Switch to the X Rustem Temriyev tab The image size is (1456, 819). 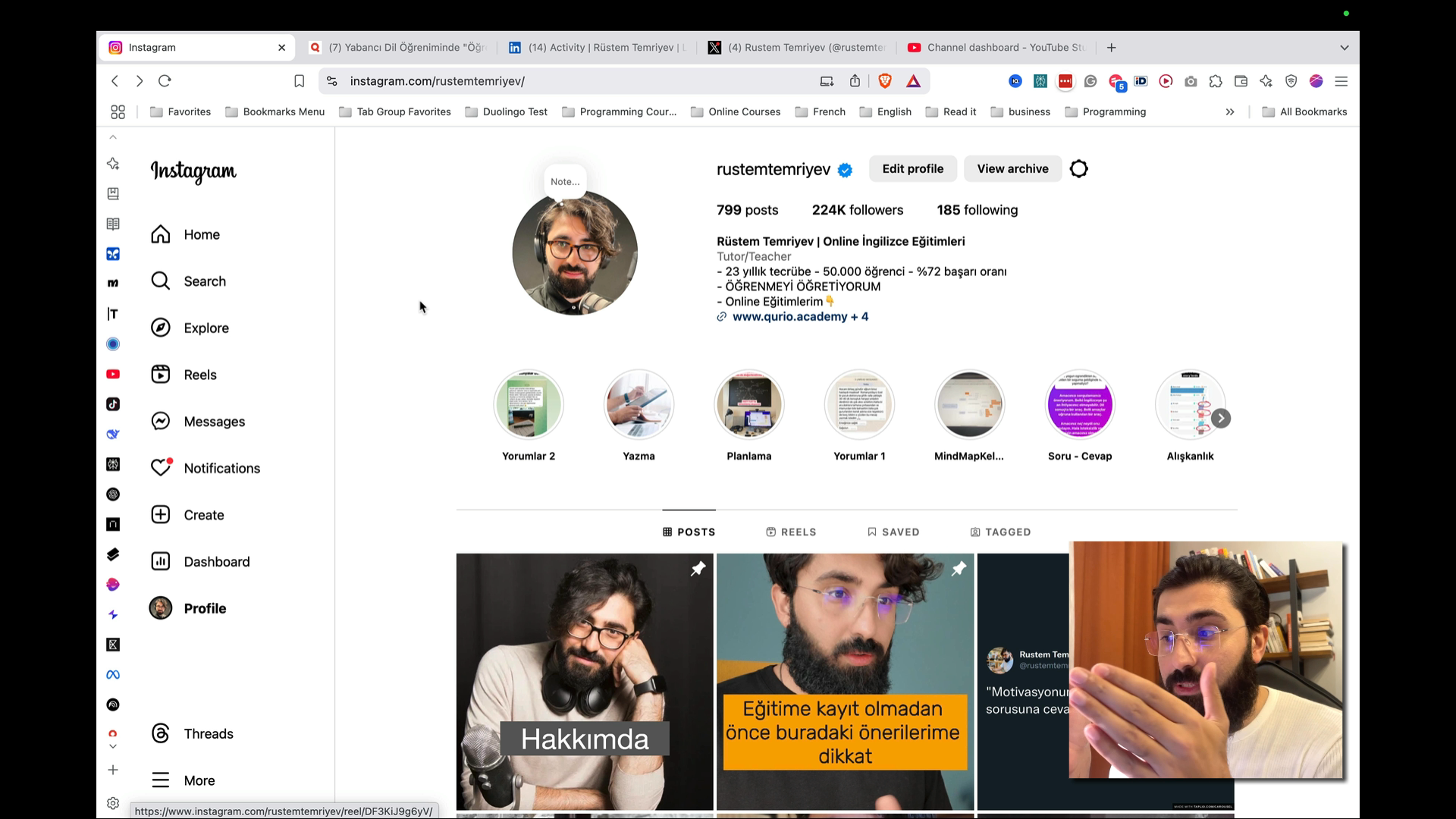tap(798, 48)
